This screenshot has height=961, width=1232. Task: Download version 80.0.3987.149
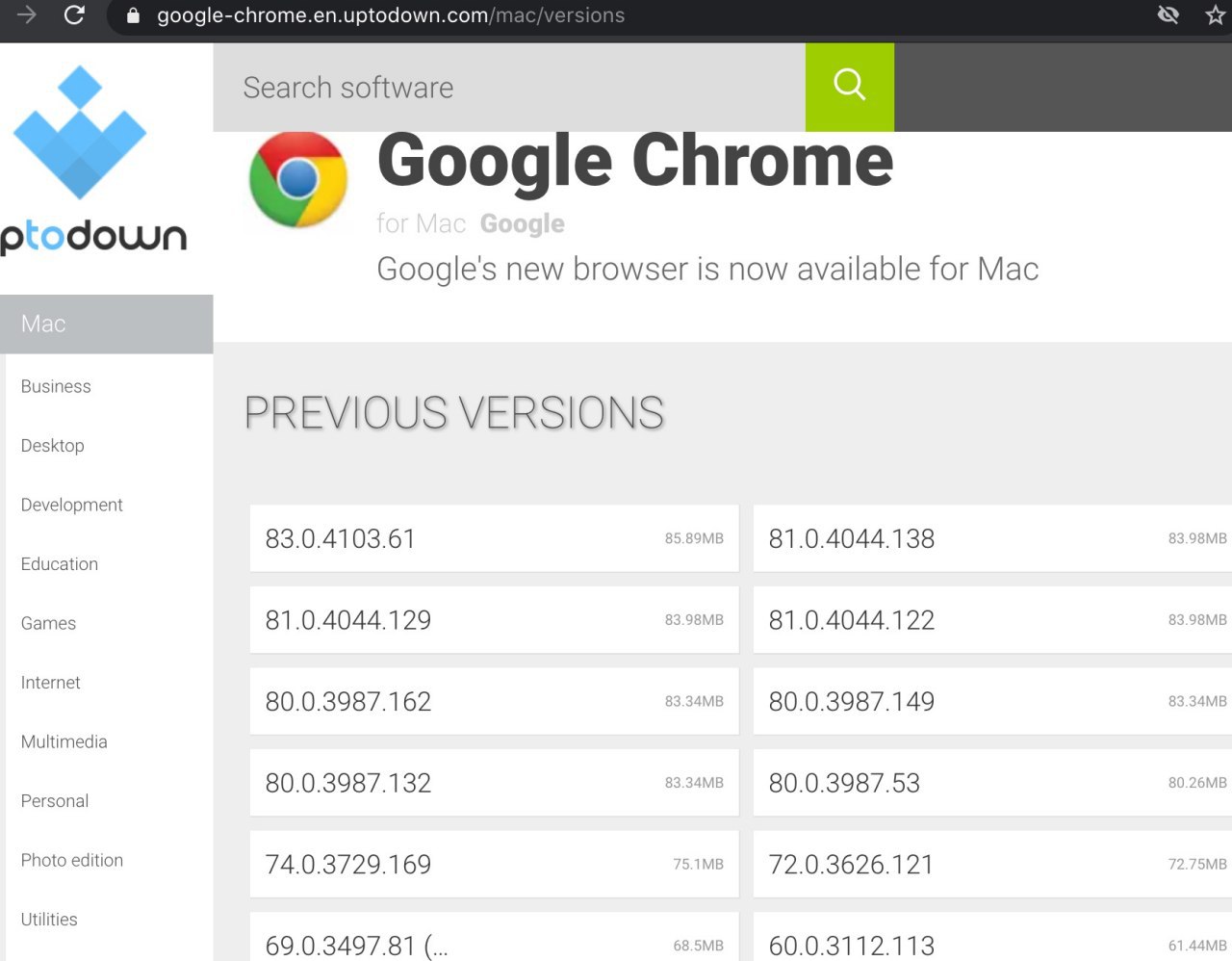point(992,701)
